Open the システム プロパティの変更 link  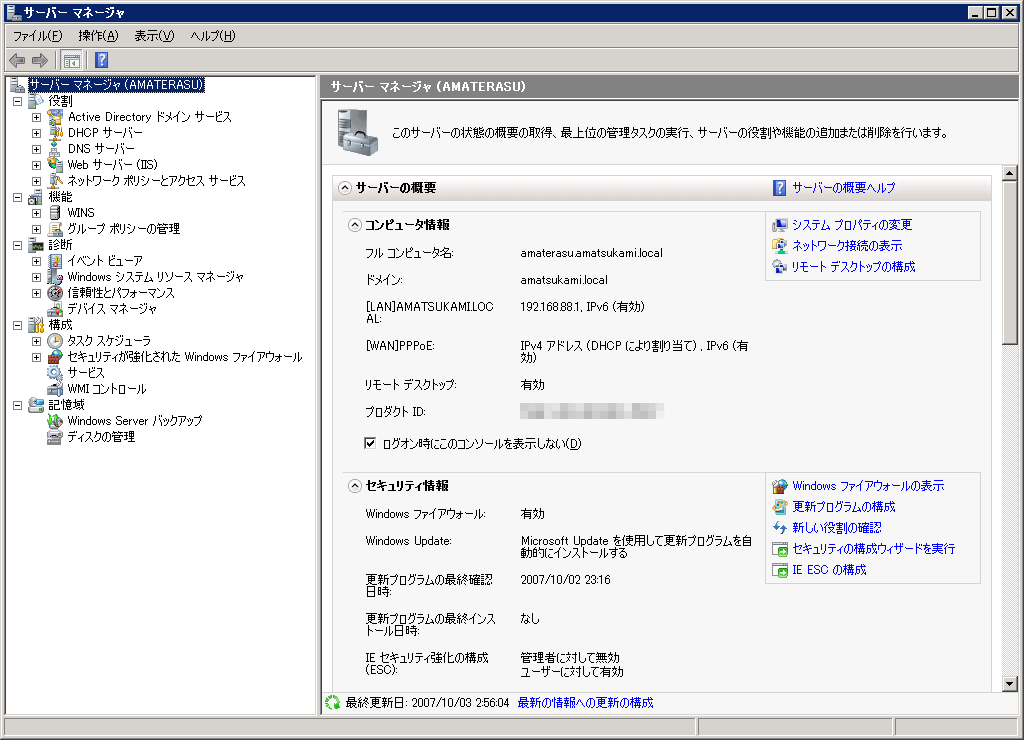pos(851,225)
